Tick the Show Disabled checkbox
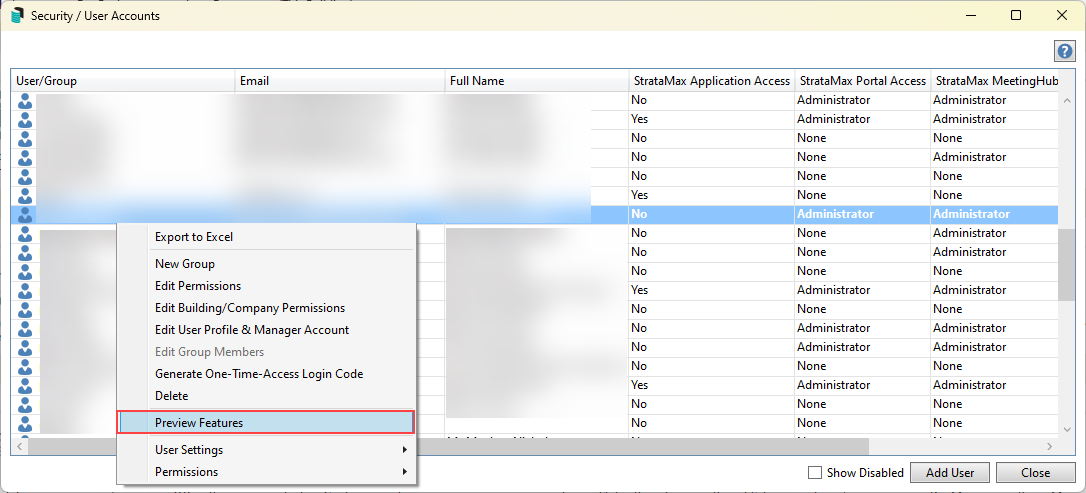This screenshot has width=1086, height=493. click(815, 473)
